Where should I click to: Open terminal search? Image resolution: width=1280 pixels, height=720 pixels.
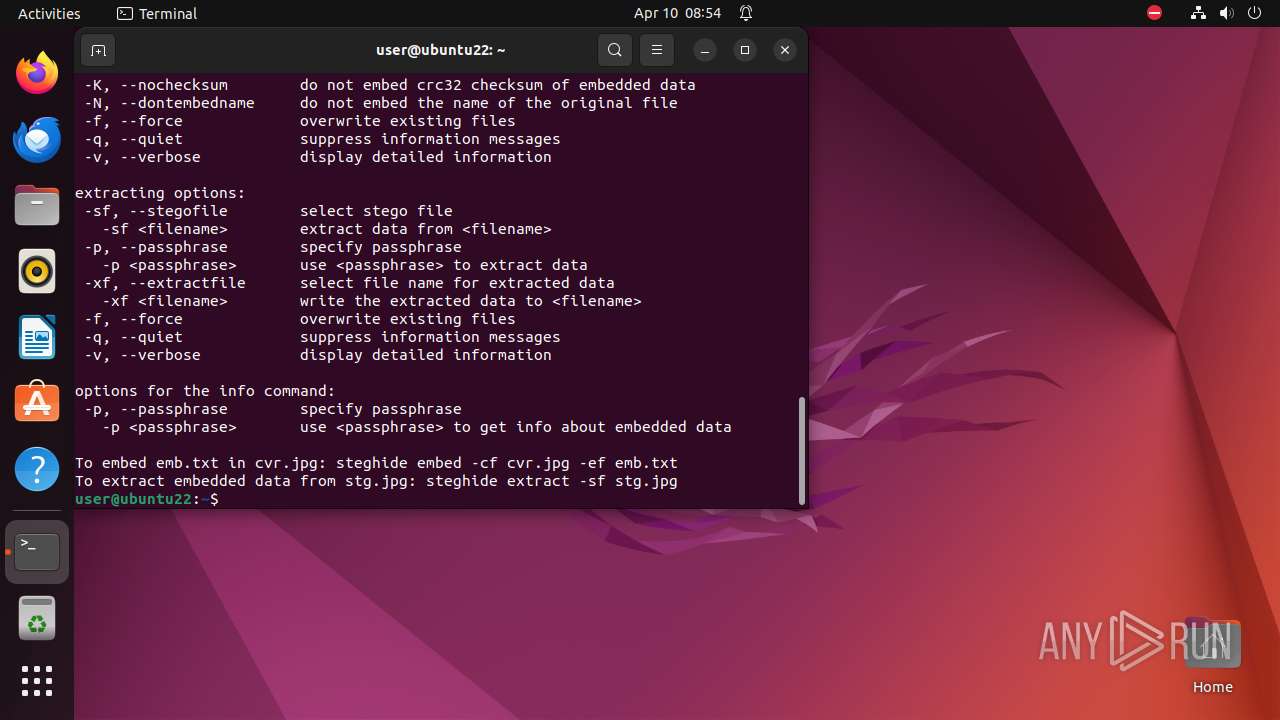[x=615, y=50]
